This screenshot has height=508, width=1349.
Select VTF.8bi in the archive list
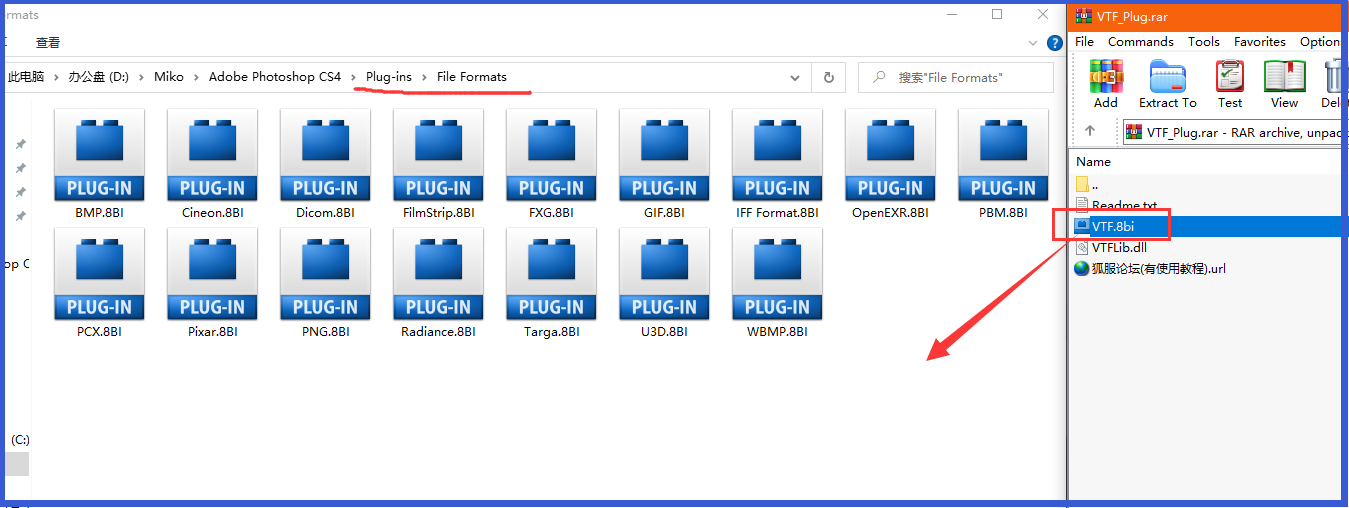click(1112, 226)
